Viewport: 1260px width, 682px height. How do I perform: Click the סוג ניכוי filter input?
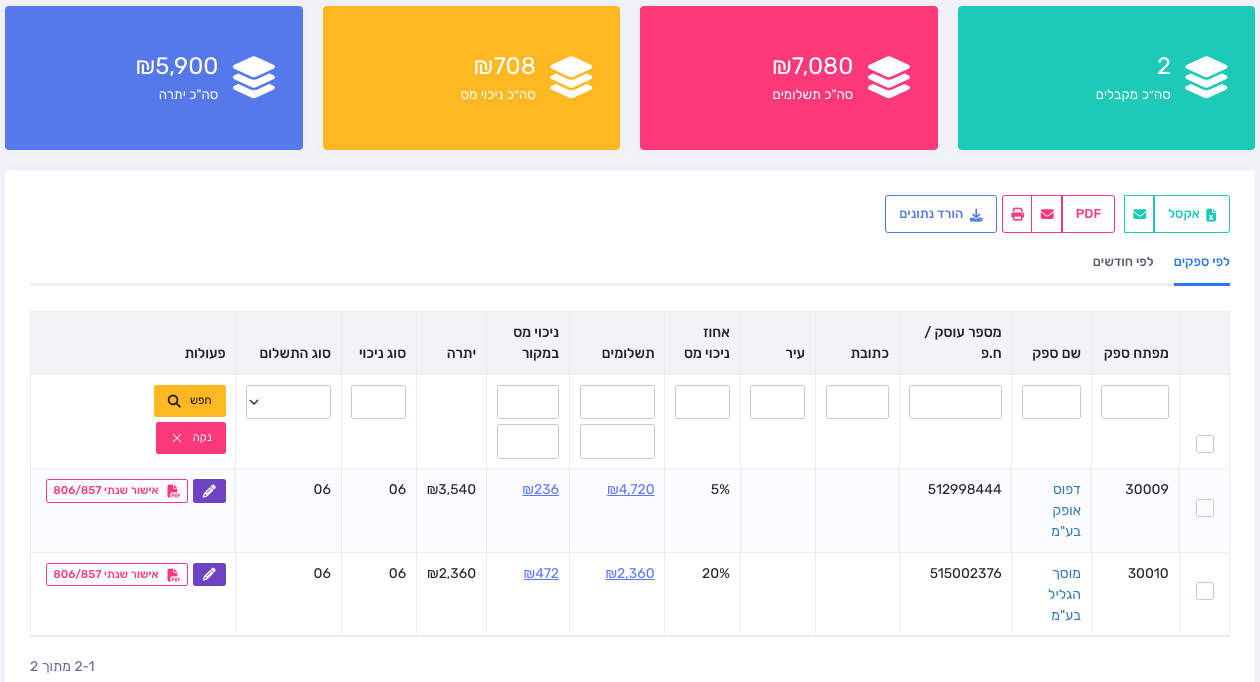pyautogui.click(x=378, y=402)
